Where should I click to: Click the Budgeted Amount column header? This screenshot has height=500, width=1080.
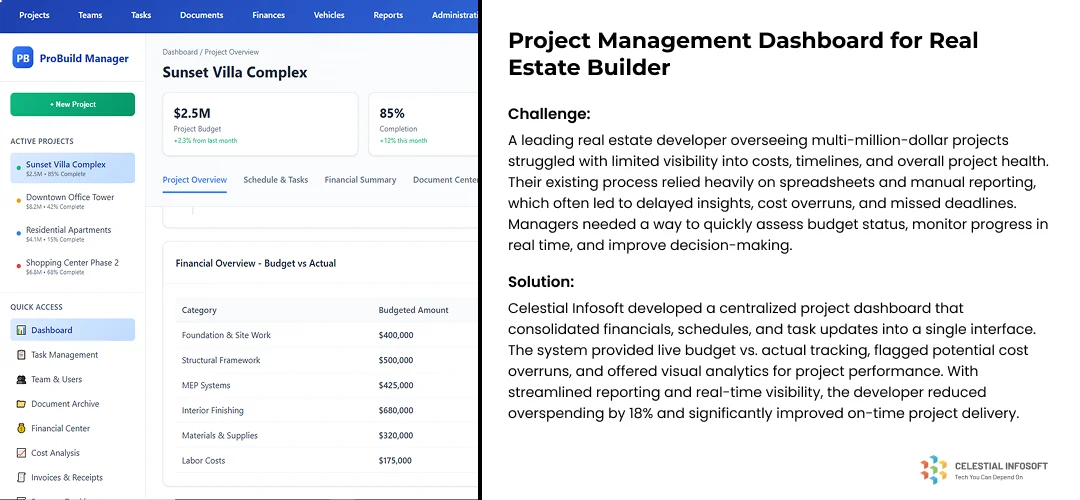[x=413, y=310]
